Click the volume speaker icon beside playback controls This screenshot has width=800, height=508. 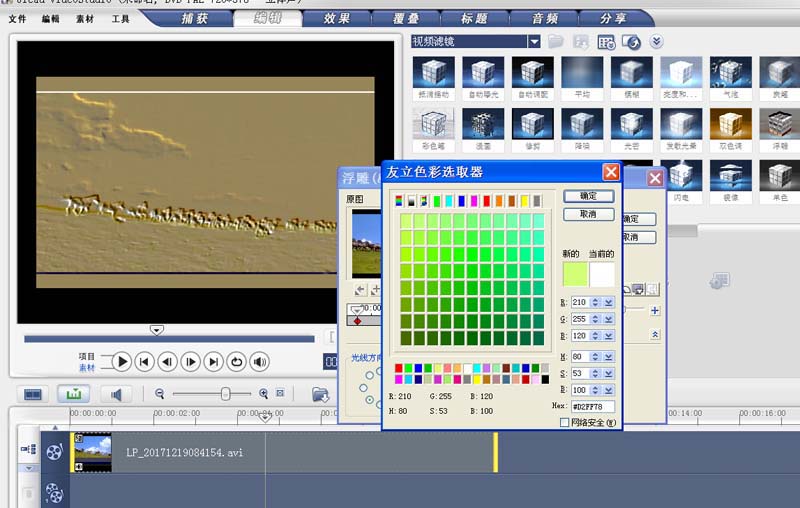point(260,362)
